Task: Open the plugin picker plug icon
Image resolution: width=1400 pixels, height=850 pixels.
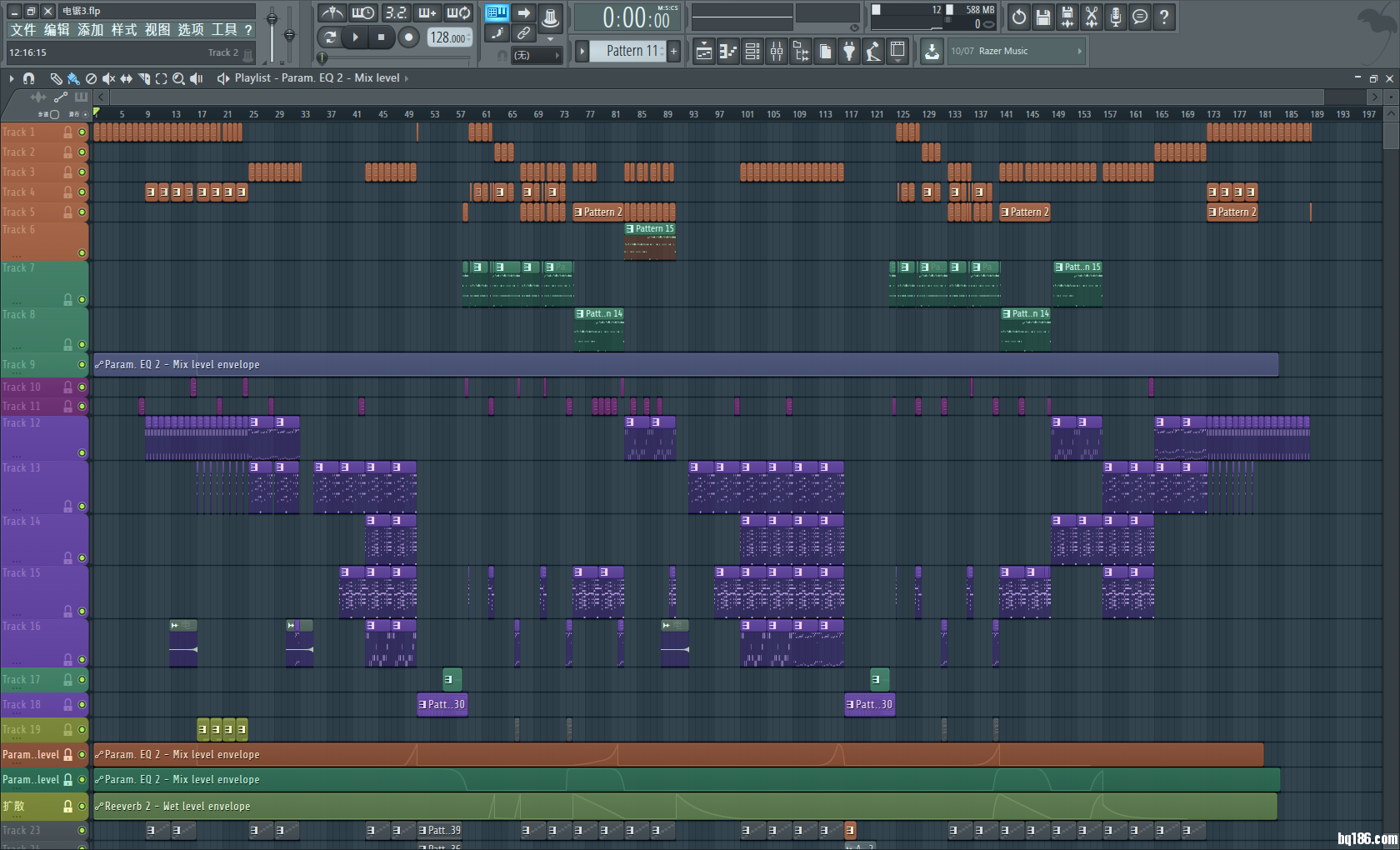Action: (849, 52)
